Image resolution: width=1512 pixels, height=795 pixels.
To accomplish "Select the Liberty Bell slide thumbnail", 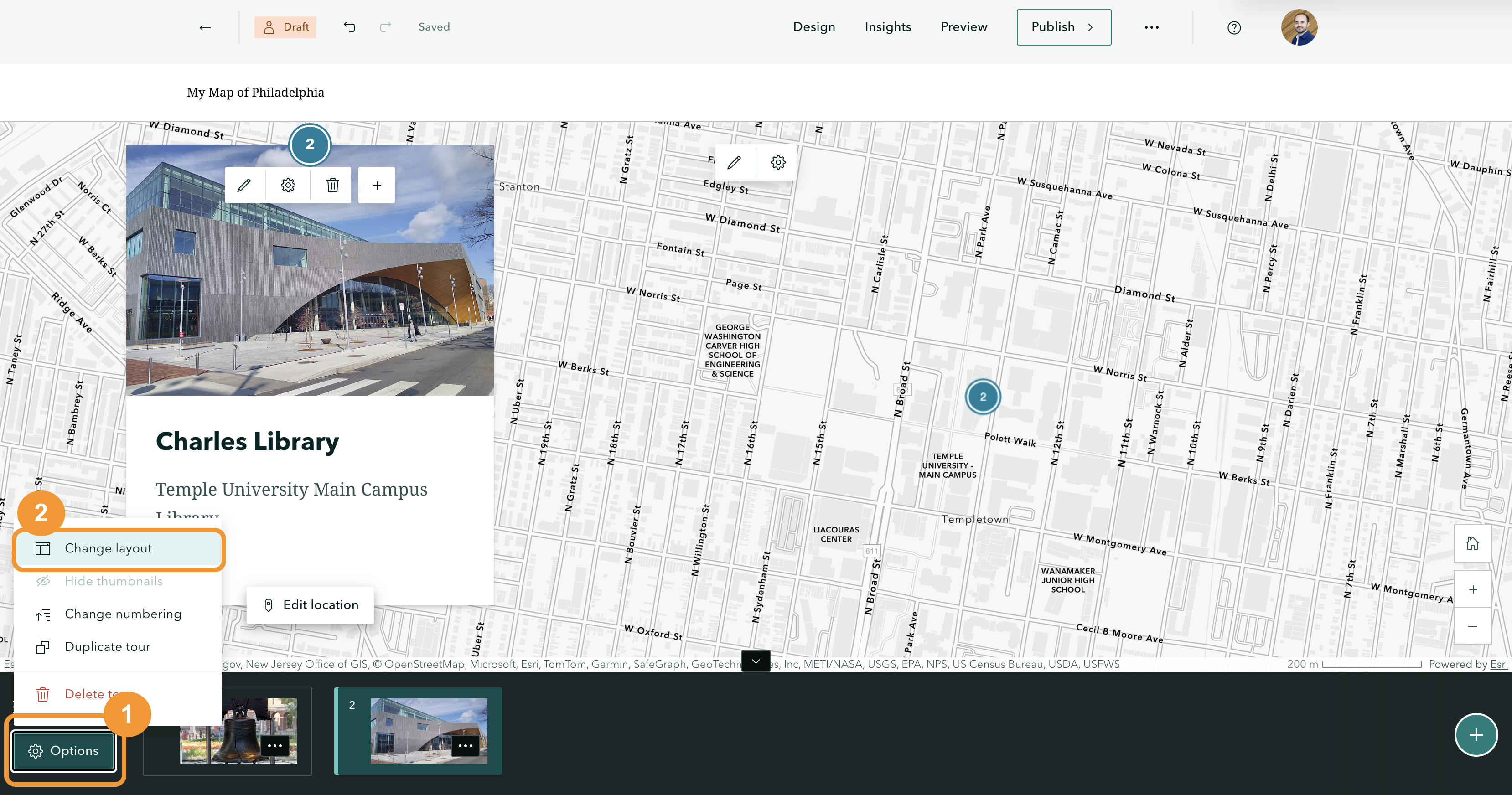I will [238, 731].
